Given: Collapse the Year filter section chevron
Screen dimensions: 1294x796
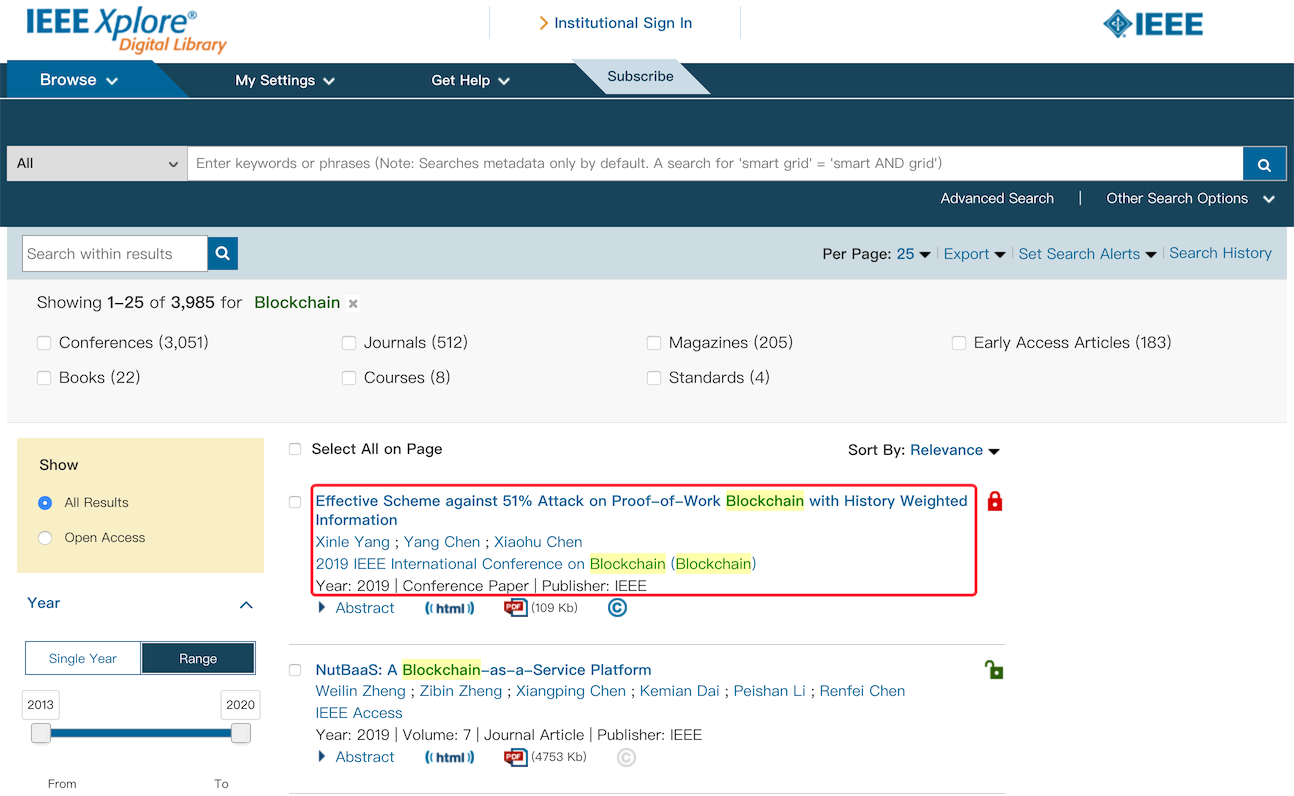Looking at the screenshot, I should click(x=246, y=605).
